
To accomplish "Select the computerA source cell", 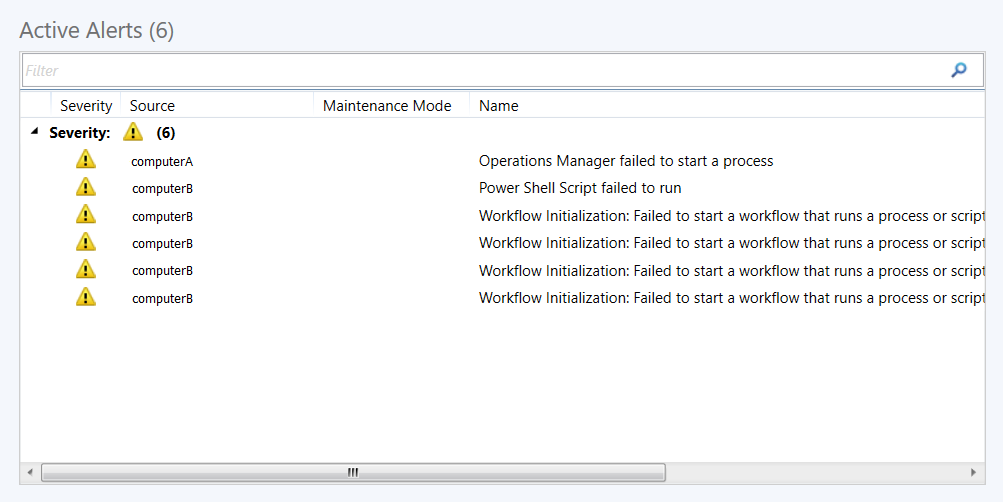I will click(162, 162).
